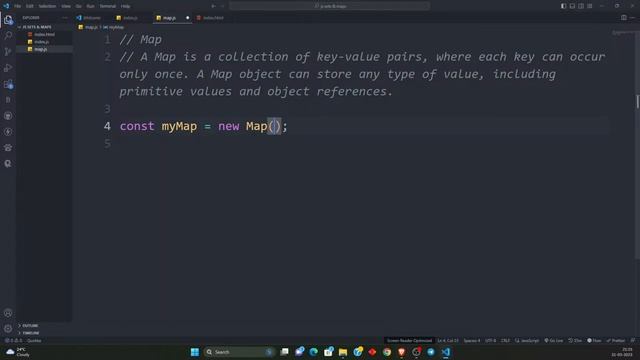Change the UTF-8 encoding selector
The image size is (640, 360).
point(491,340)
